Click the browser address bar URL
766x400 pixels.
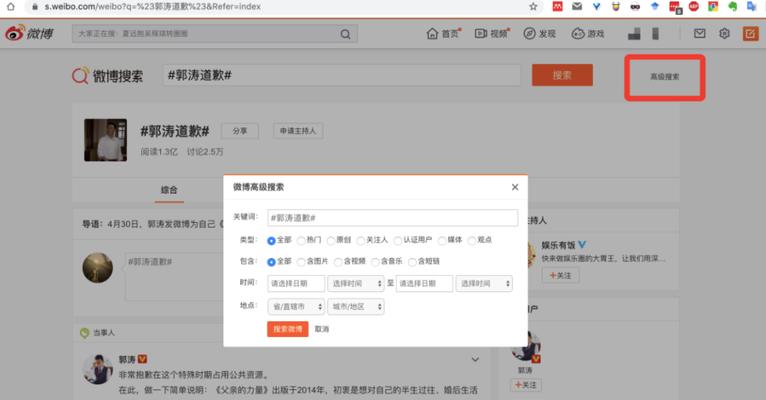click(152, 7)
